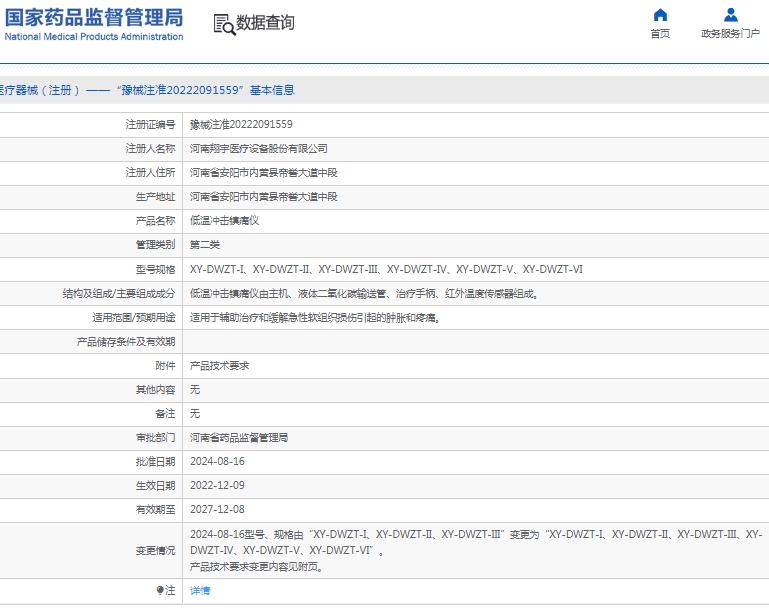Click the home (首页) house icon
769x610 pixels.
point(660,15)
